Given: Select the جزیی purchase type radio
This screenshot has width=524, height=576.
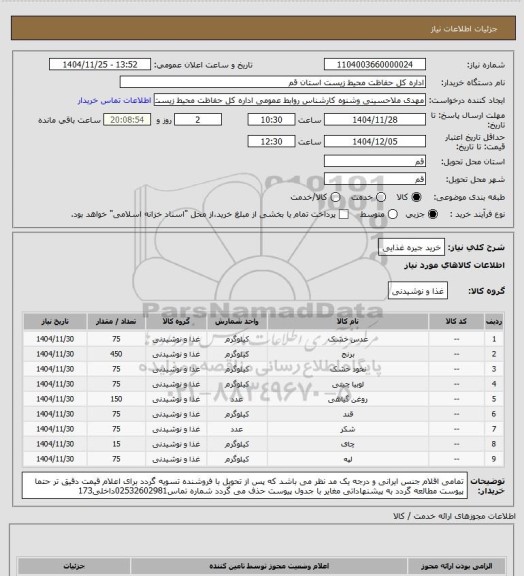Looking at the screenshot, I should tap(433, 214).
